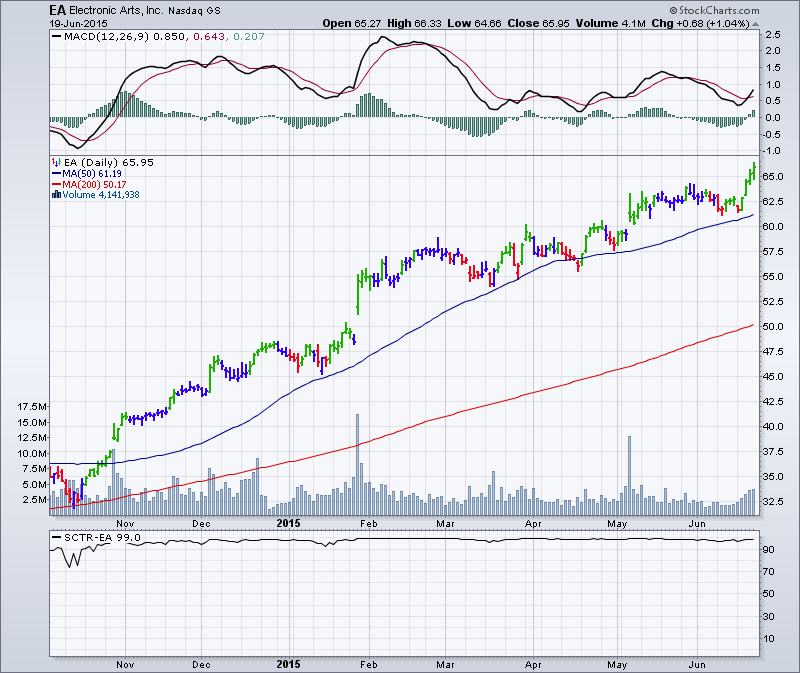Click the green 0.207 histogram value
Screen dimensions: 800x673
click(x=249, y=36)
